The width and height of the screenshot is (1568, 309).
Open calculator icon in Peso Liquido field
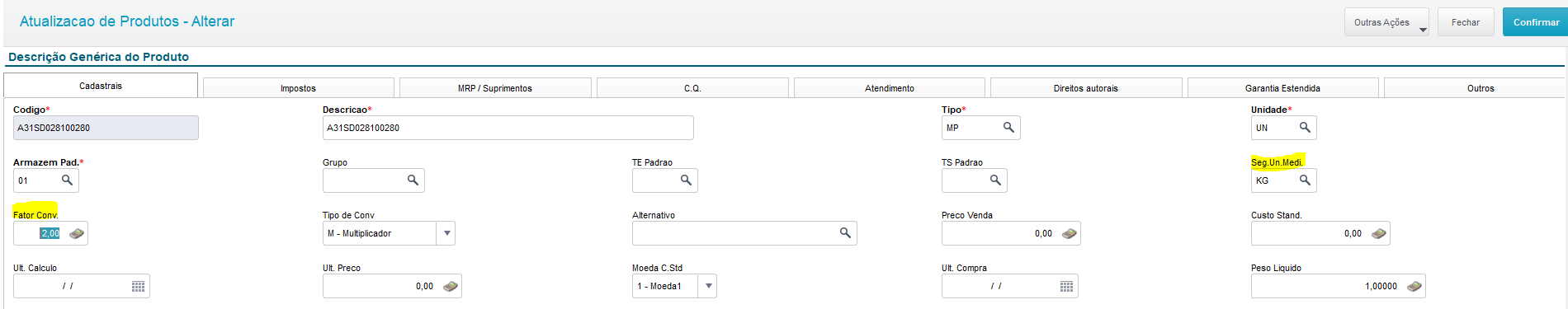pos(1414,286)
